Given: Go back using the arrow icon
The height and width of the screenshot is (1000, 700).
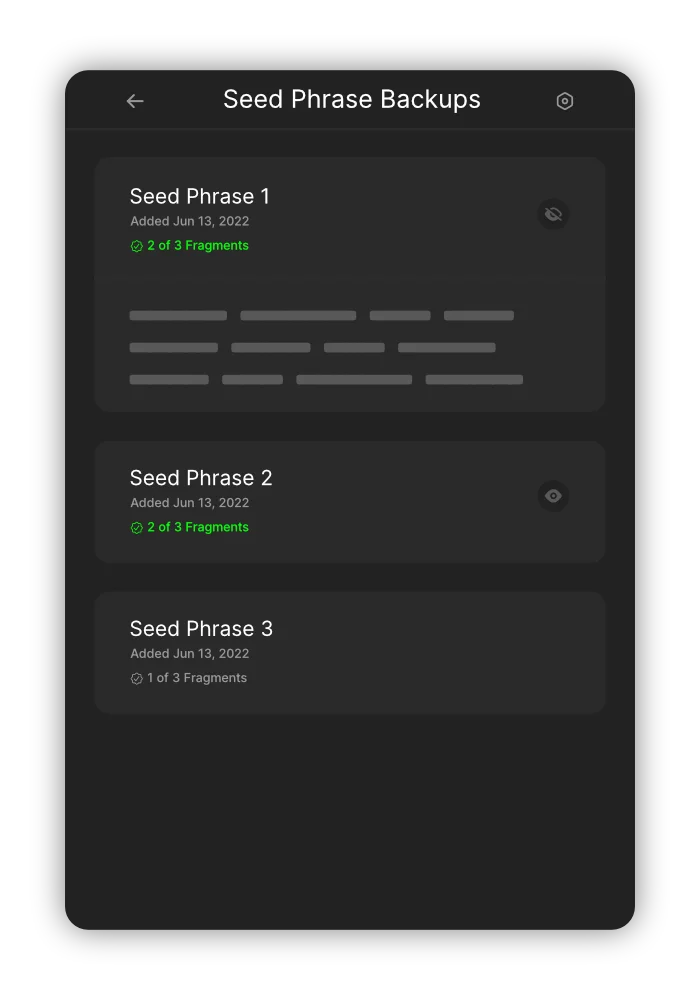Looking at the screenshot, I should click(x=135, y=100).
